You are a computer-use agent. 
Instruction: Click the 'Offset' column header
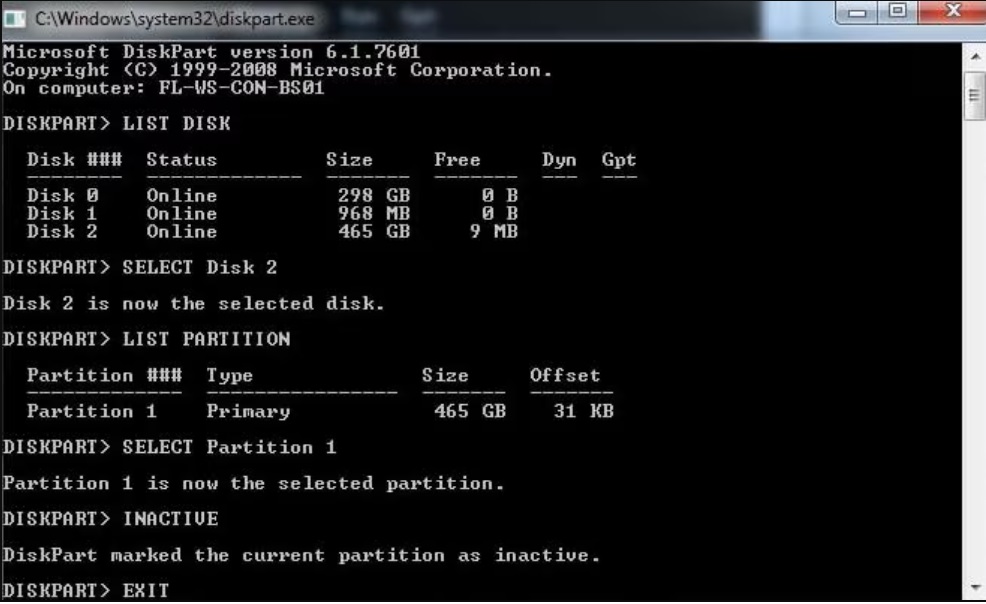[565, 375]
